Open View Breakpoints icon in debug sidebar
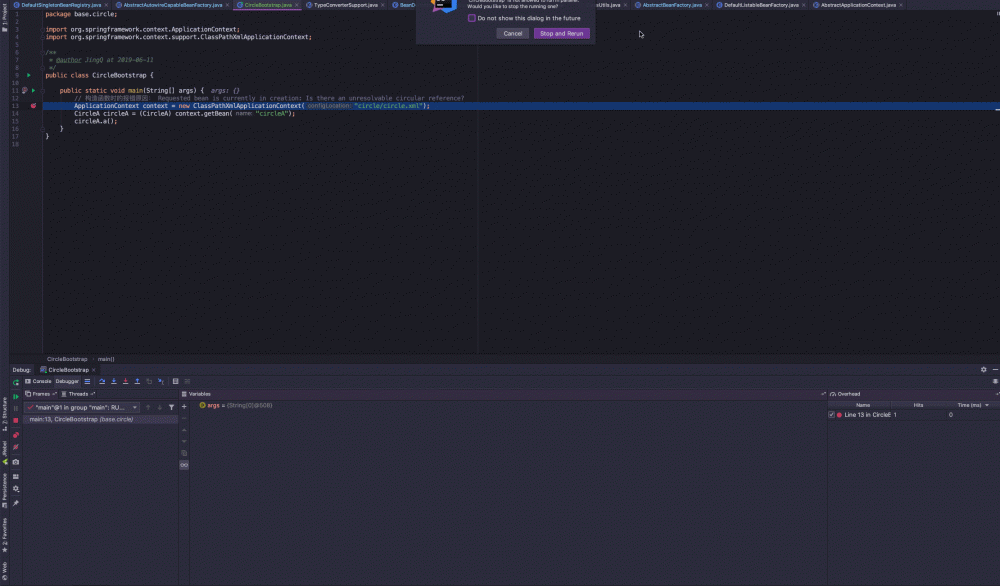The width and height of the screenshot is (1000, 586). [16, 434]
